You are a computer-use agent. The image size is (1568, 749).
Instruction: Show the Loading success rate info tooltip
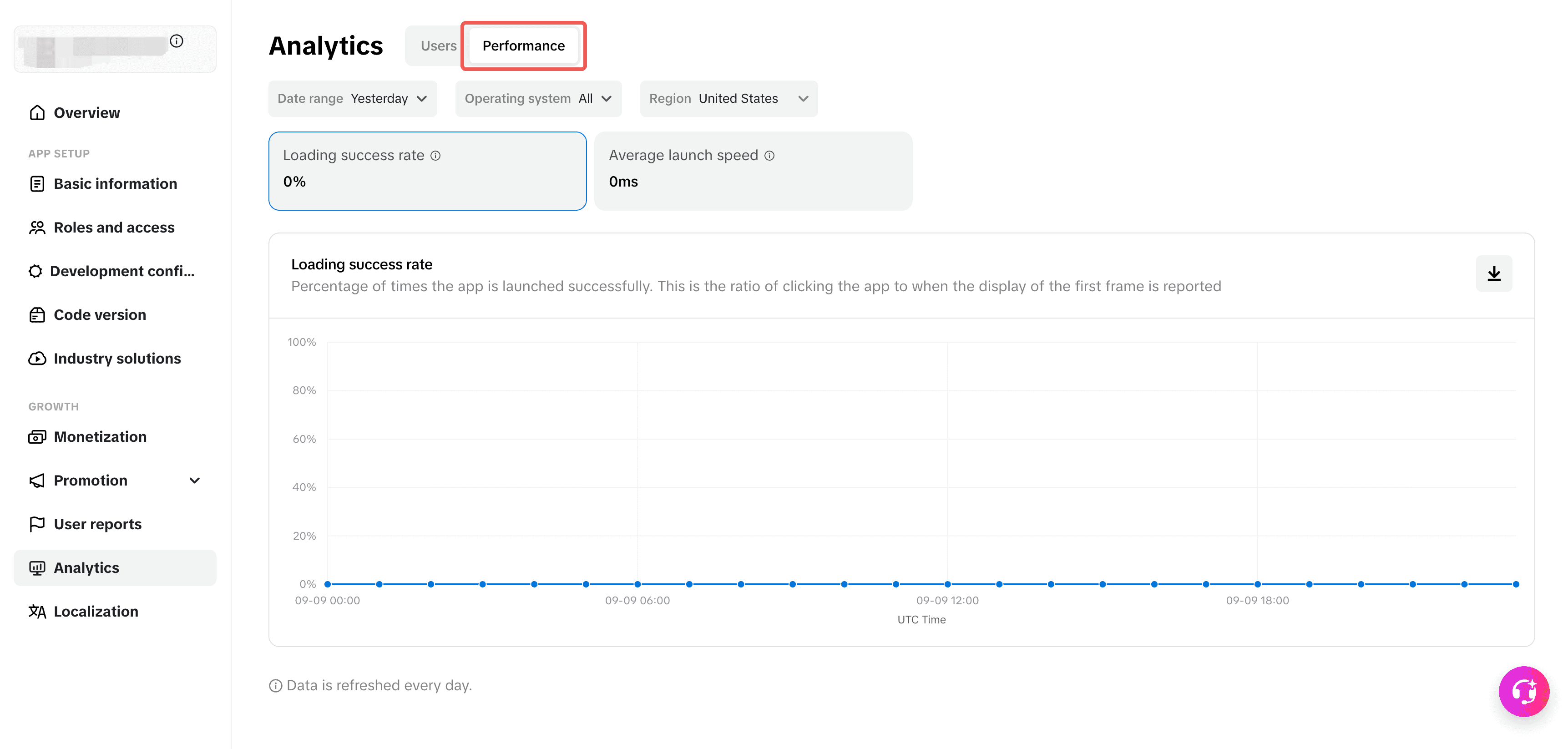click(435, 155)
